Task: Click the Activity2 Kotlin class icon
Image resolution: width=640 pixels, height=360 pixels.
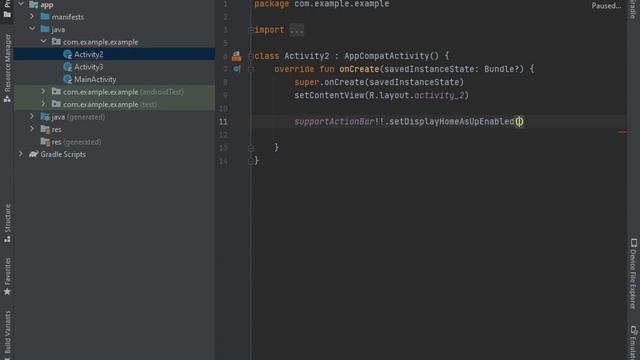Action: click(67, 54)
